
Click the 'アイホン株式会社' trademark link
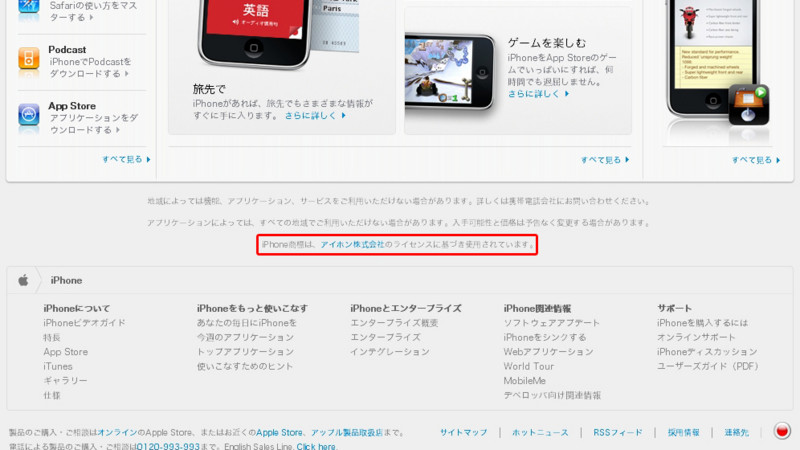click(x=352, y=244)
